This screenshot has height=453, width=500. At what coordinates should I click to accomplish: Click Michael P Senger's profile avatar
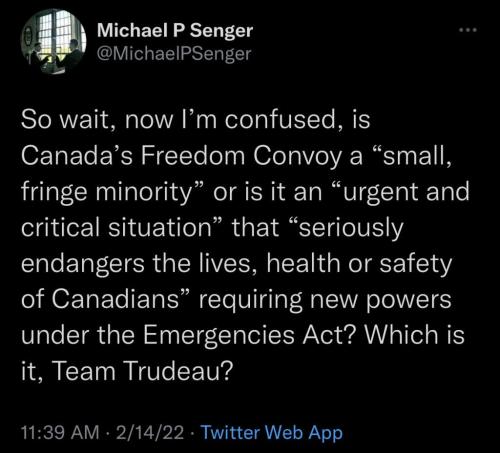pos(53,41)
